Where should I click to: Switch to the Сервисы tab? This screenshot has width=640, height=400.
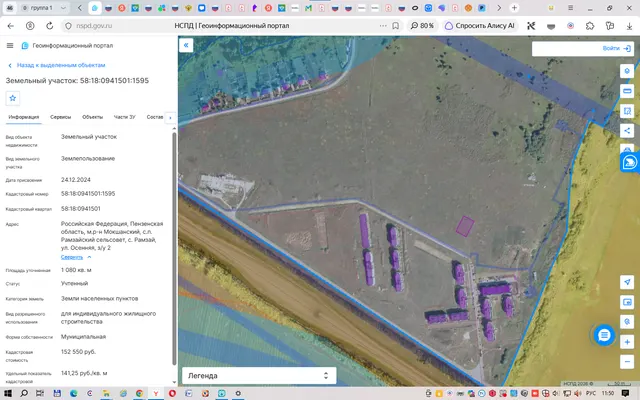pos(60,117)
